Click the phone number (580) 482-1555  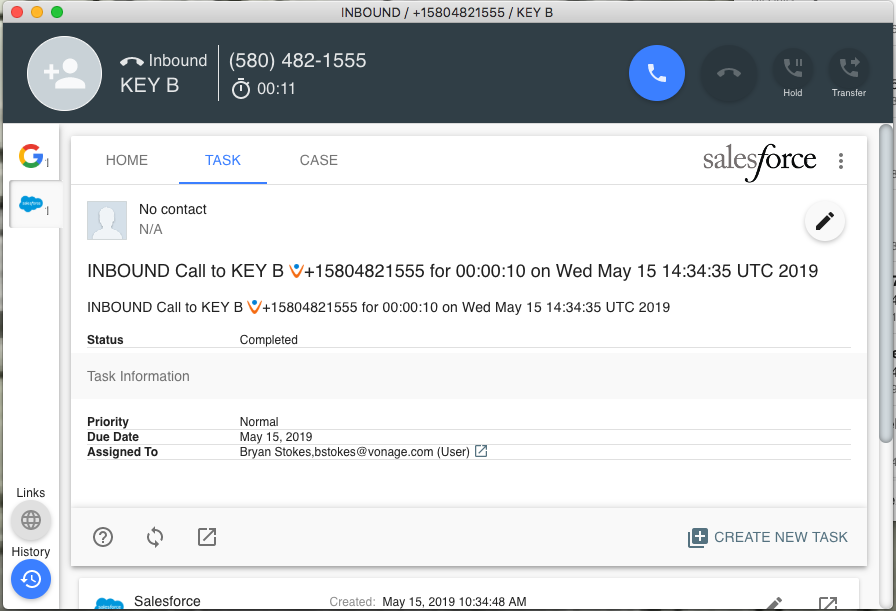298,61
